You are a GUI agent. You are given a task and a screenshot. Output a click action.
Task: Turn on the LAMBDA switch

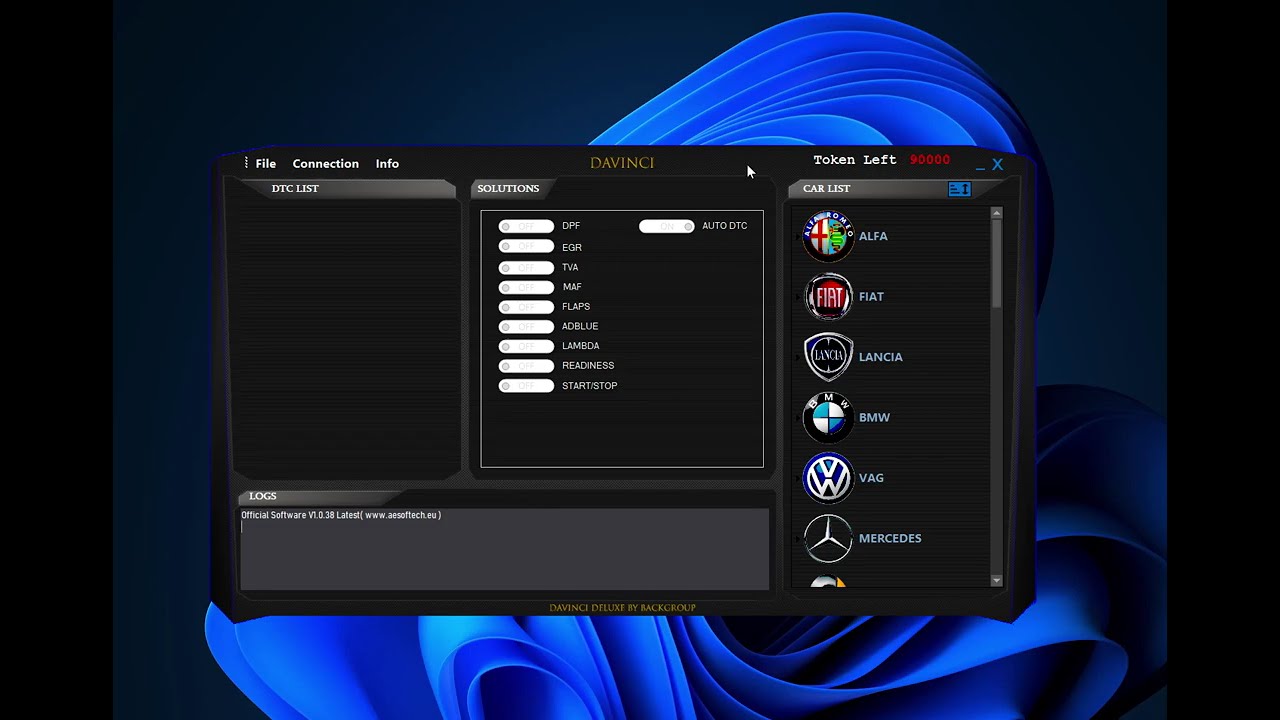526,346
